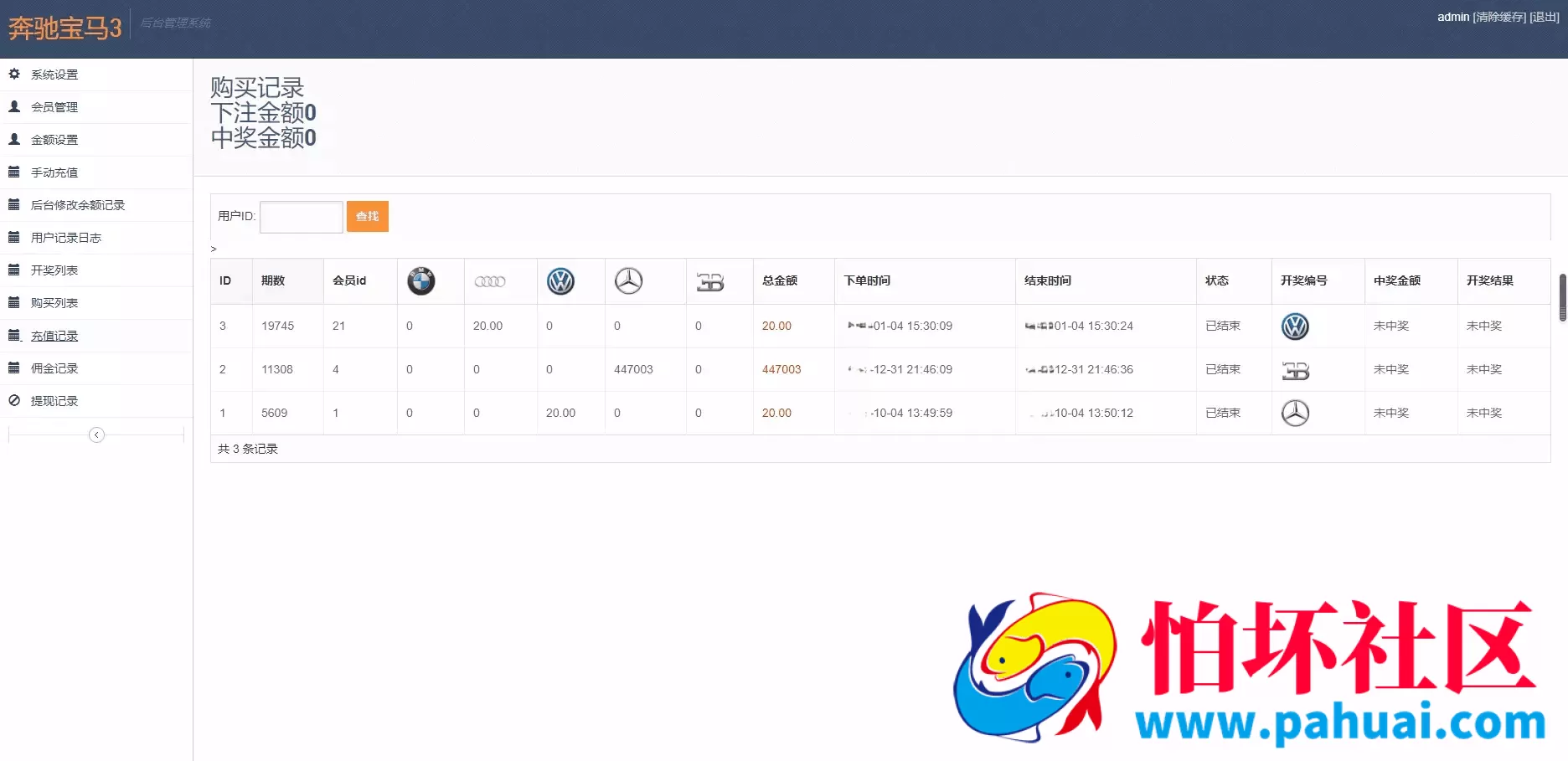This screenshot has width=1568, height=761.
Task: Click the 退出 logout link
Action: tap(1545, 17)
